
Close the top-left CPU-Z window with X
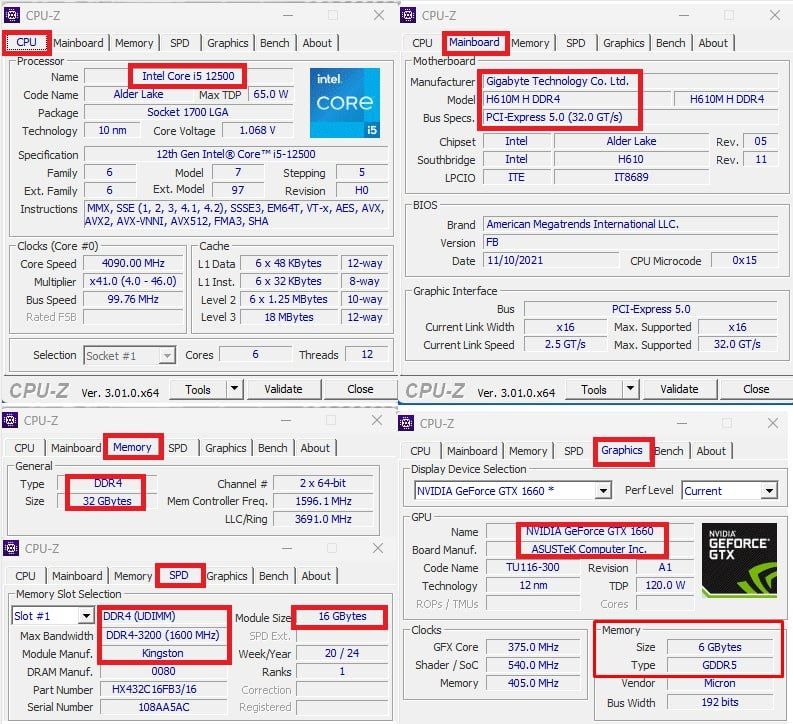pos(379,15)
